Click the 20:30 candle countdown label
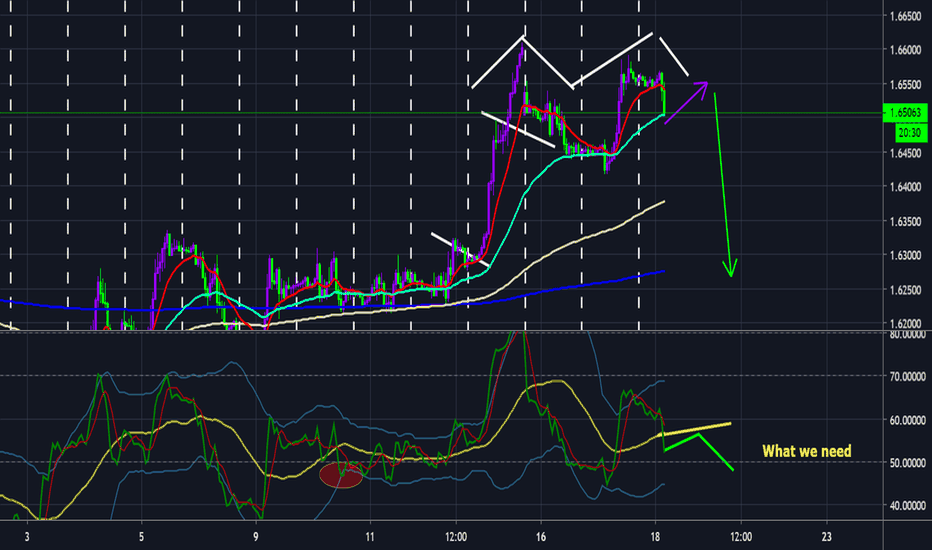932x550 pixels. [x=910, y=133]
